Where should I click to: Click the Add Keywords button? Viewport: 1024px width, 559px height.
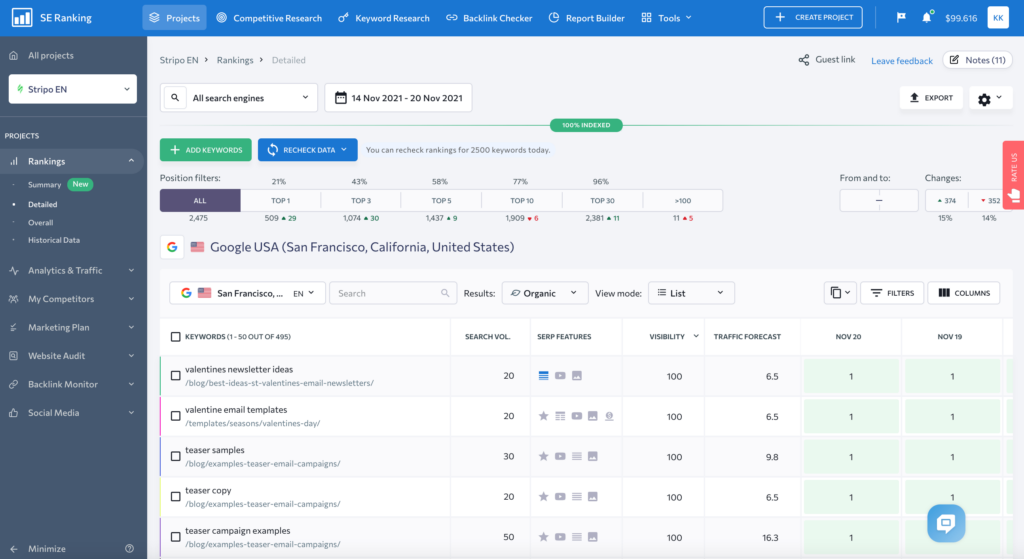[x=206, y=150]
